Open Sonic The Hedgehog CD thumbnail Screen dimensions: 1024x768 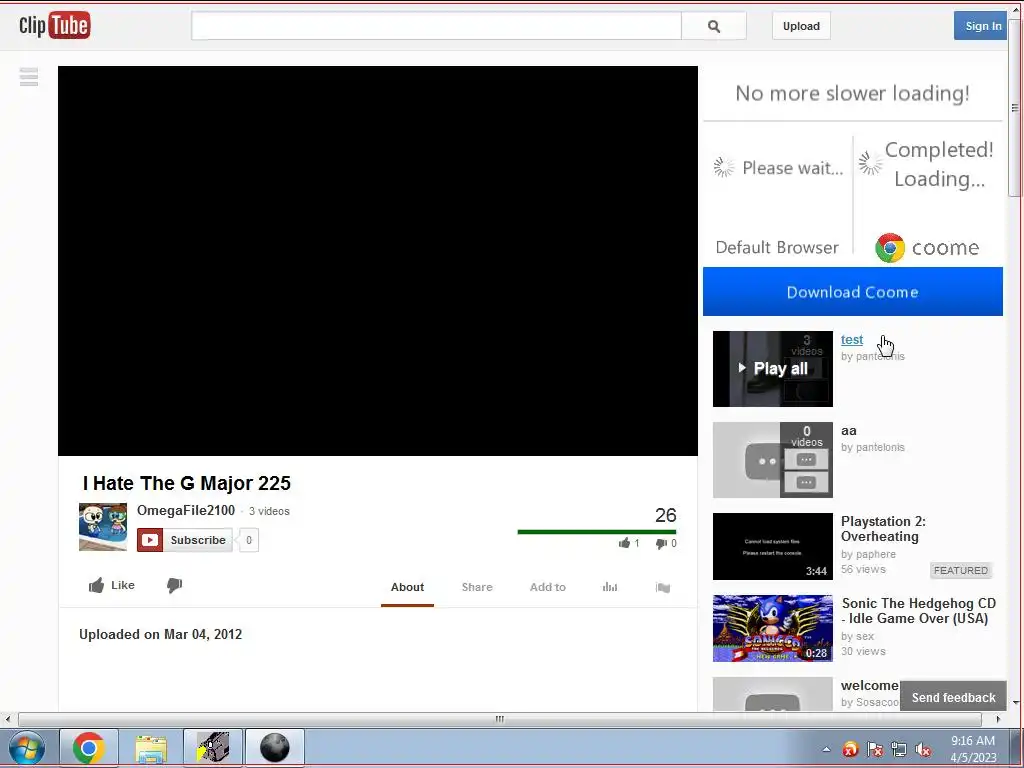pyautogui.click(x=773, y=628)
